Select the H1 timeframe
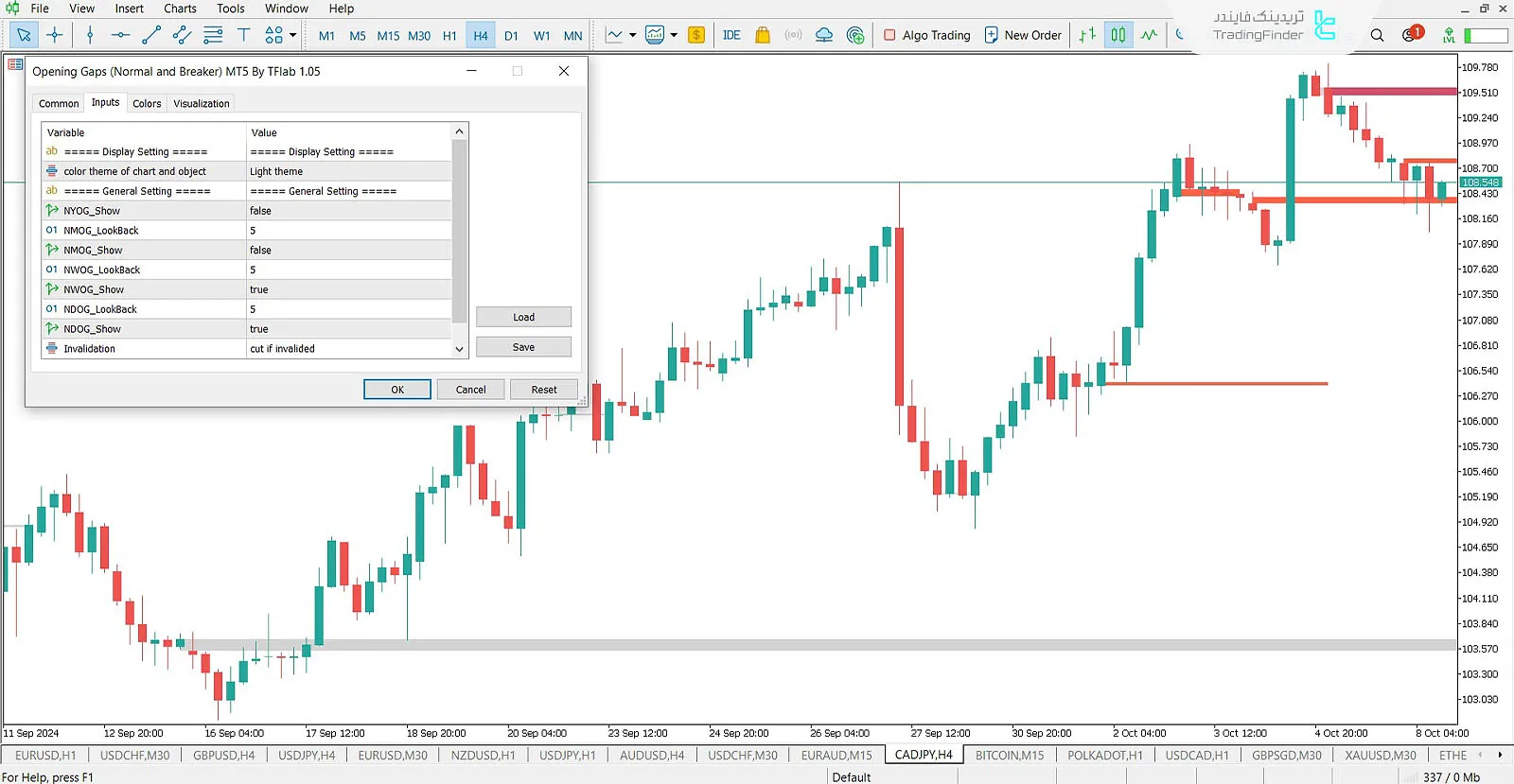 pos(449,36)
